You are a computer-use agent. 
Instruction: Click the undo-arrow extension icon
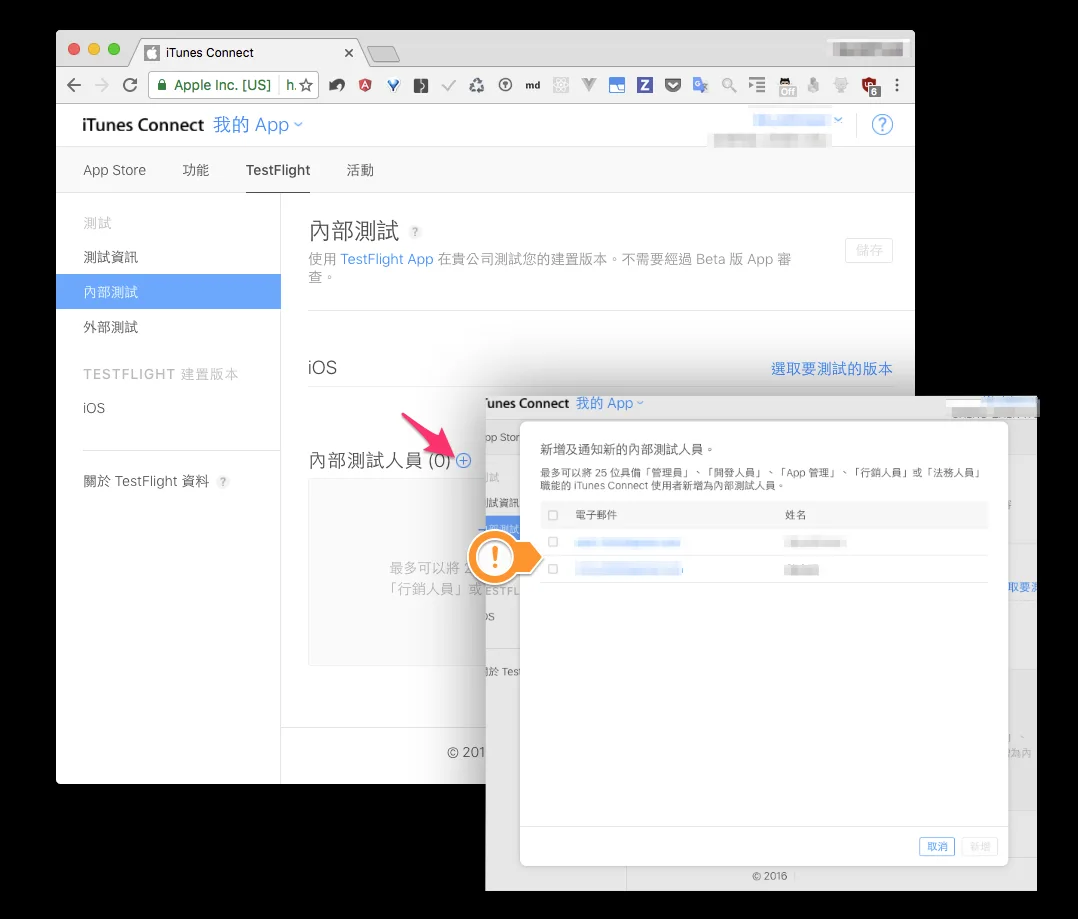pyautogui.click(x=337, y=85)
